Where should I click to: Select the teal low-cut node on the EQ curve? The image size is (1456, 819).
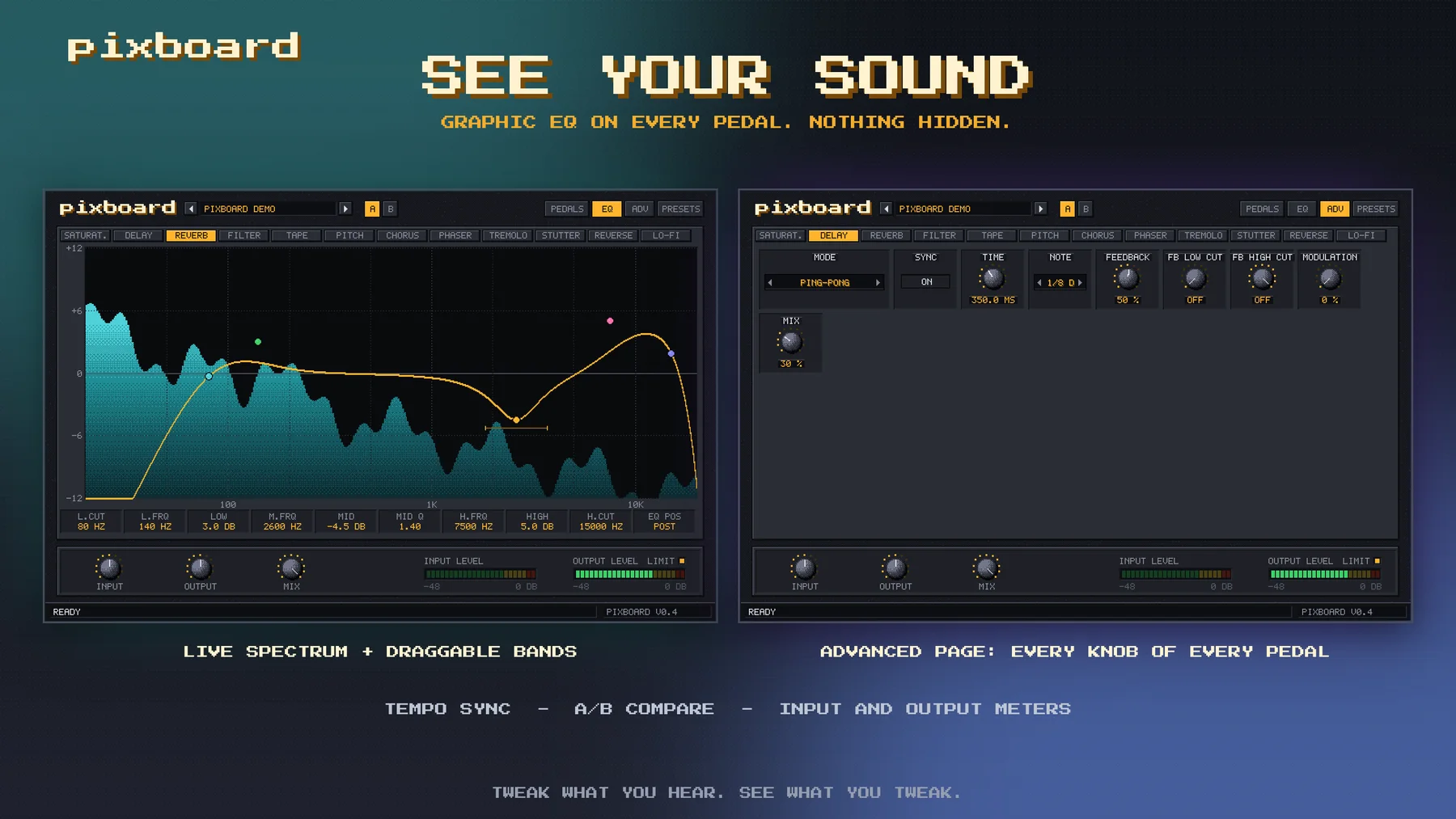(x=209, y=377)
